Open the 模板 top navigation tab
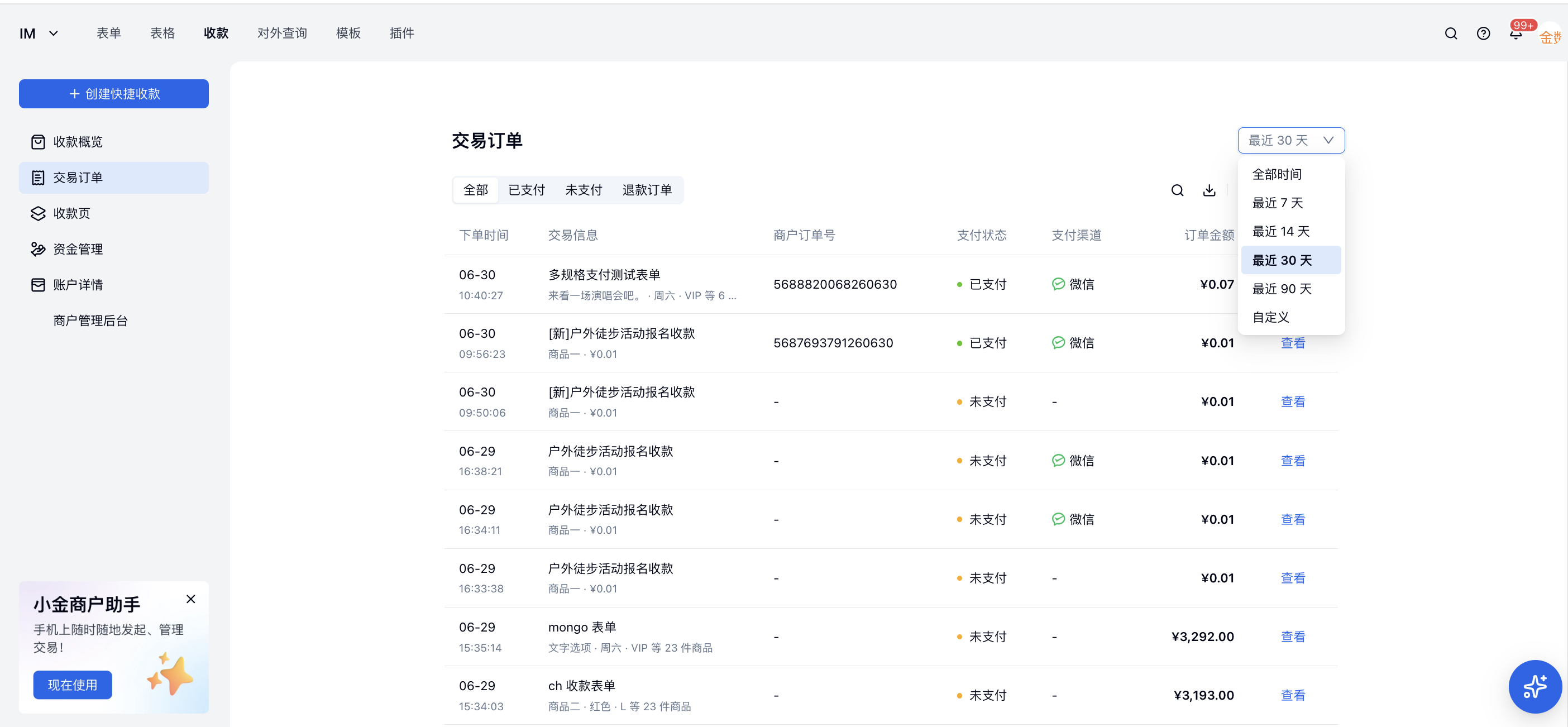The width and height of the screenshot is (1568, 727). pos(348,34)
